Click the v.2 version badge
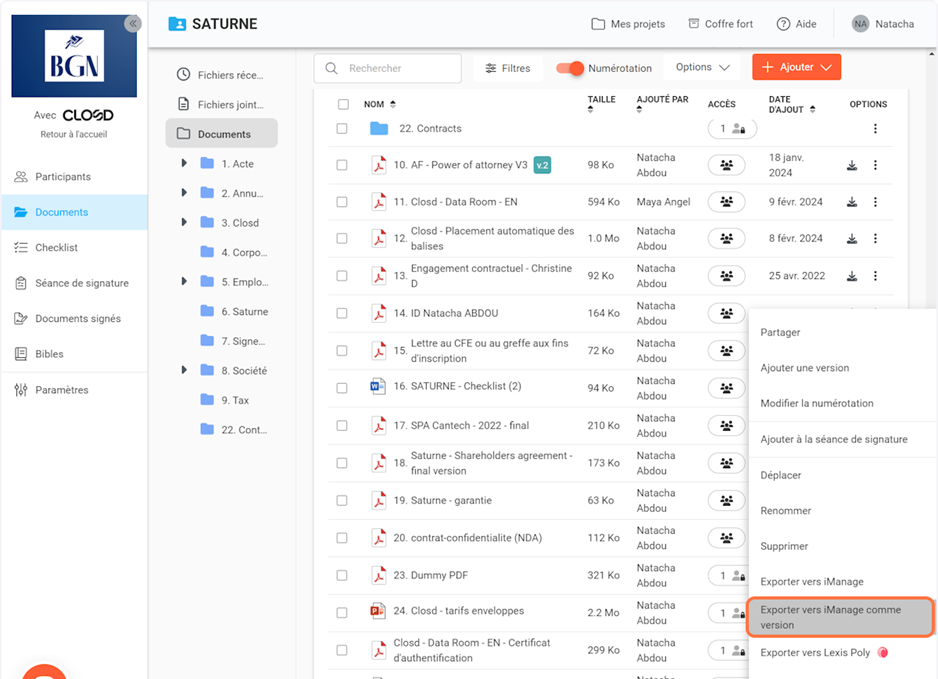Screen dimensions: 938x679 tap(543, 165)
